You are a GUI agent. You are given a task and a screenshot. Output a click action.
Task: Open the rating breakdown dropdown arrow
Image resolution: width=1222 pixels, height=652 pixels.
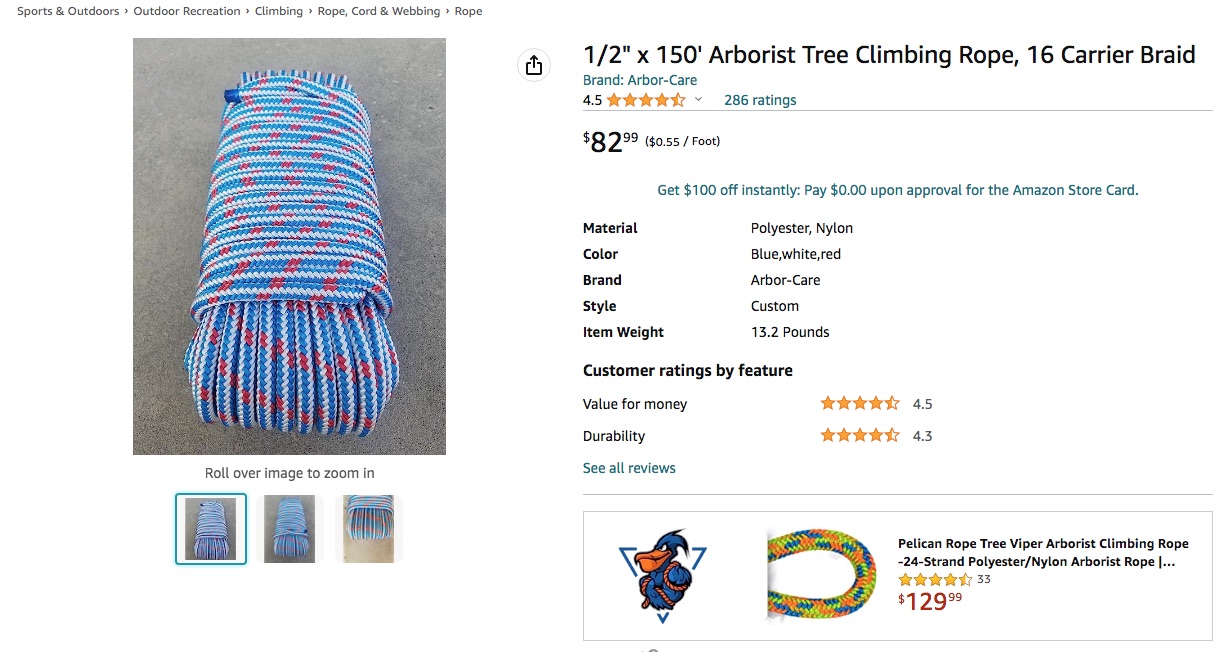pos(698,100)
